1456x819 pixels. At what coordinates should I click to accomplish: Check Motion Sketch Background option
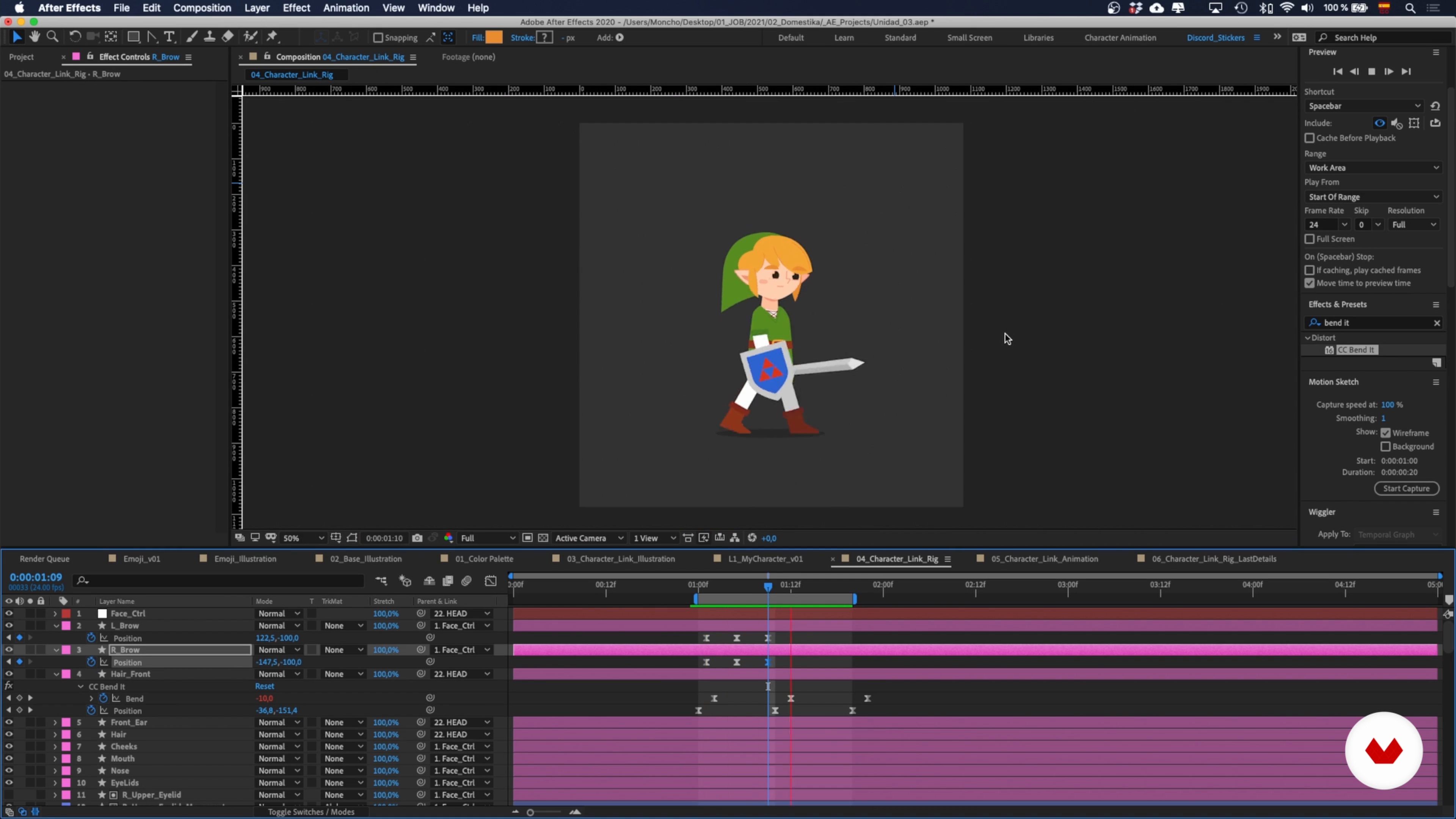[1385, 447]
